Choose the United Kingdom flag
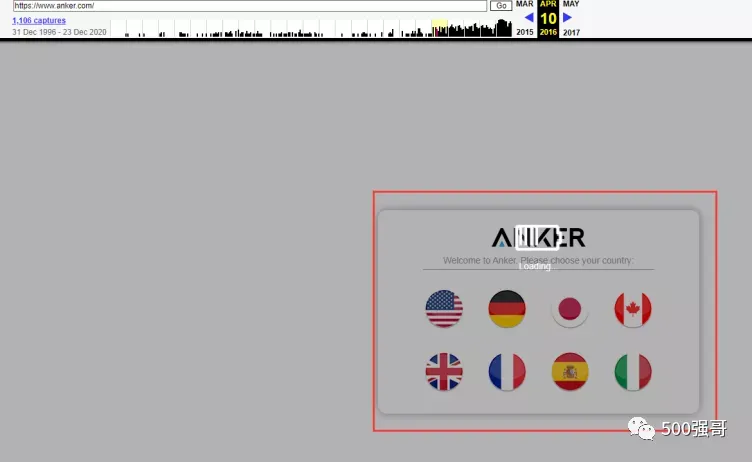 coord(444,371)
